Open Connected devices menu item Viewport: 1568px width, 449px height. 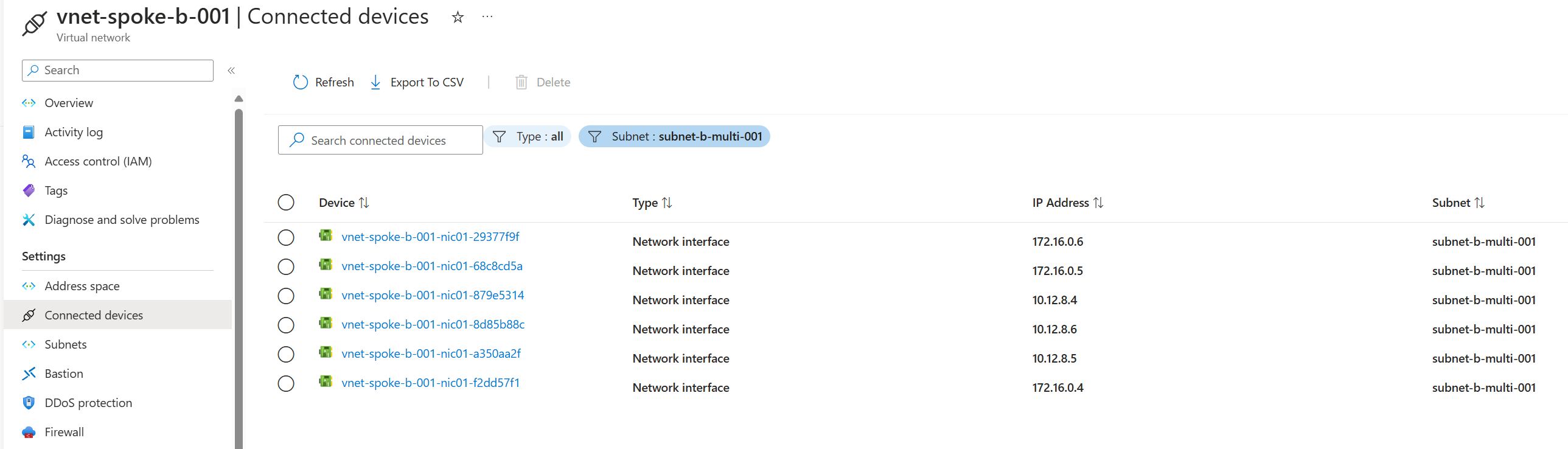(117, 315)
